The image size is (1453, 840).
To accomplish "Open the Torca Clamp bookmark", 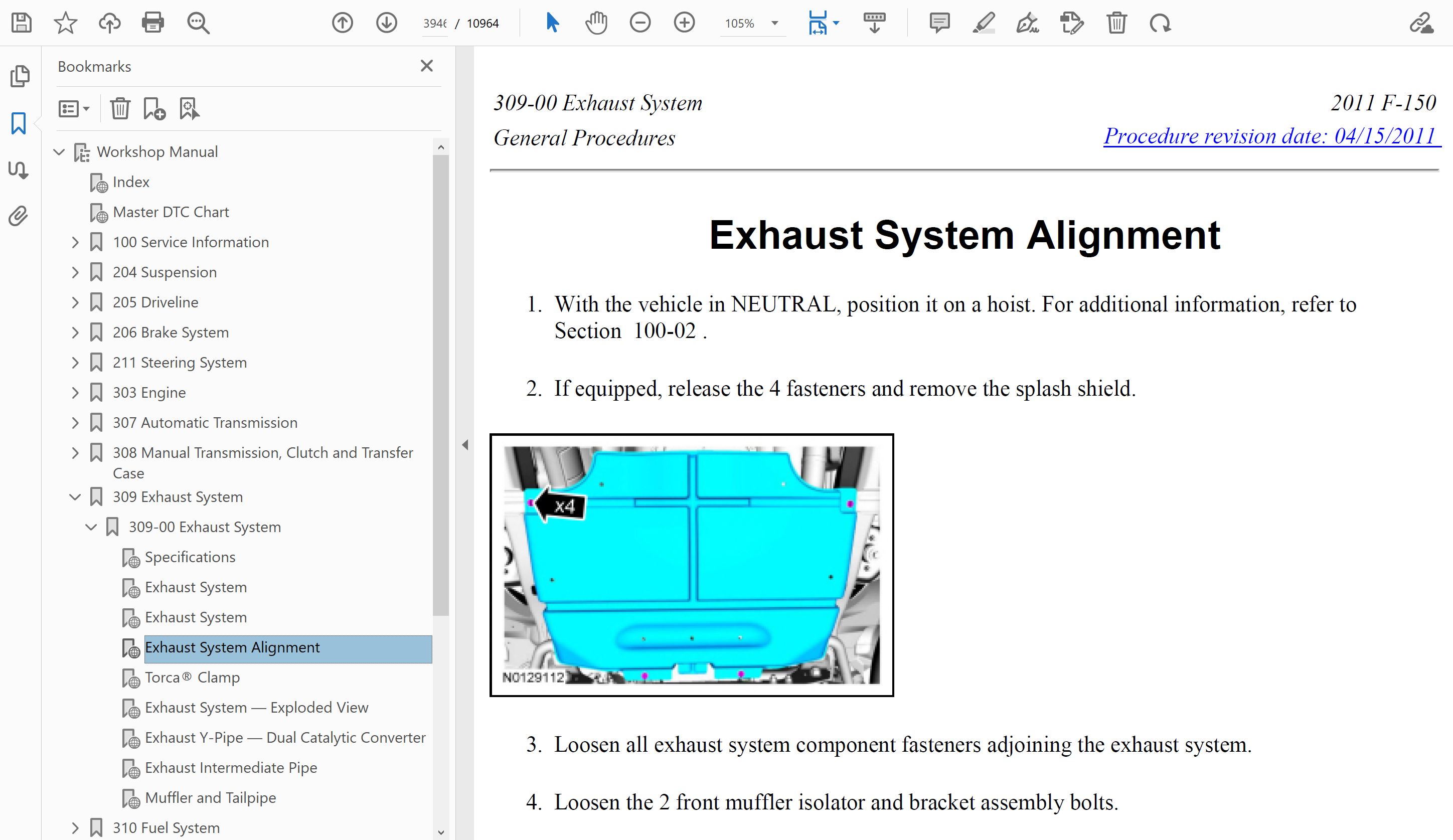I will (192, 678).
